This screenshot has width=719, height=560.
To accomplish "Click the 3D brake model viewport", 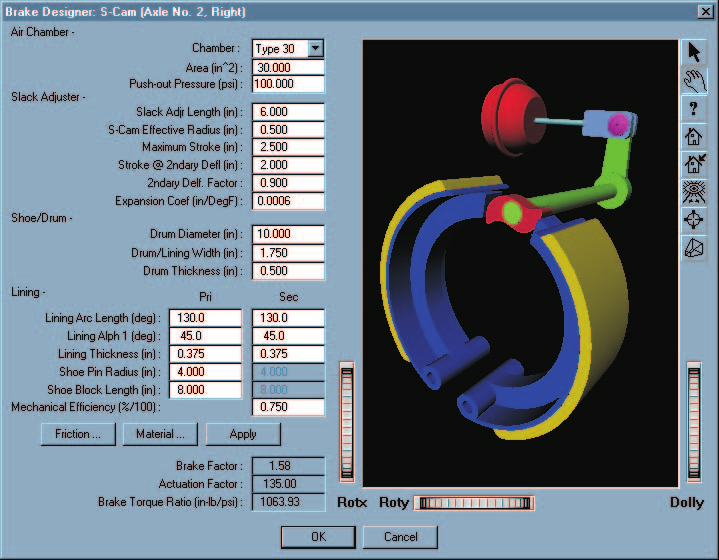I will coord(520,264).
